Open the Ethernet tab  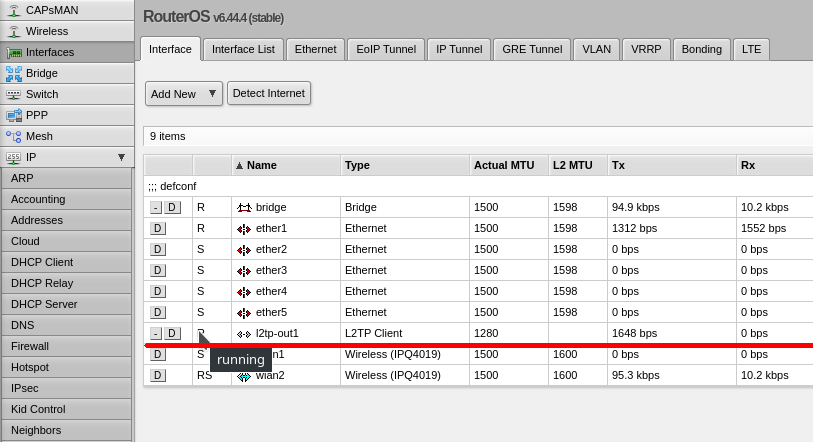(315, 49)
